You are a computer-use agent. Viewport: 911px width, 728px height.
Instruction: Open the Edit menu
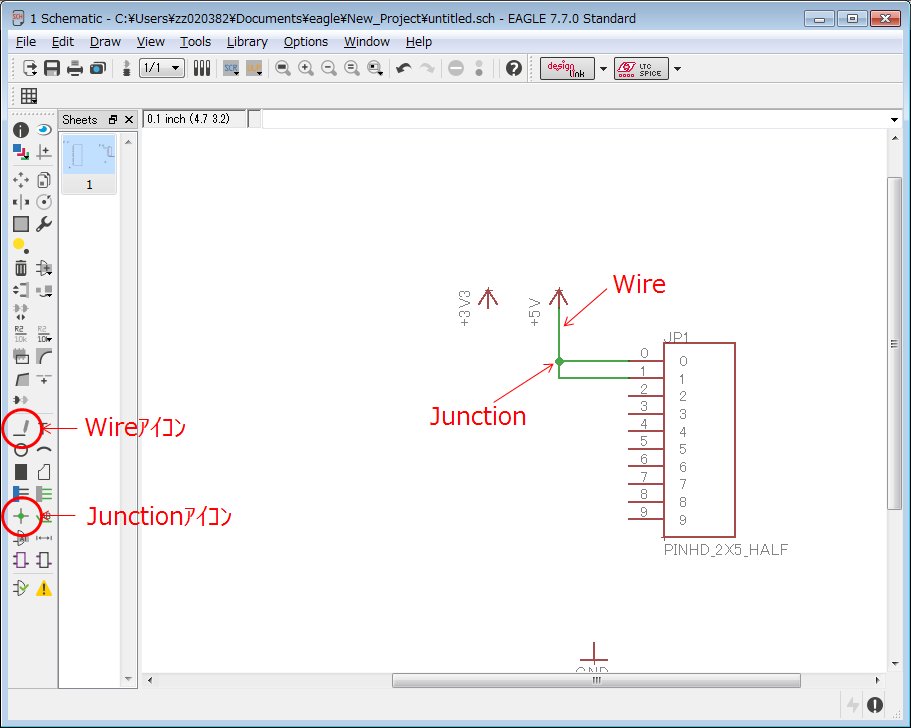coord(63,42)
